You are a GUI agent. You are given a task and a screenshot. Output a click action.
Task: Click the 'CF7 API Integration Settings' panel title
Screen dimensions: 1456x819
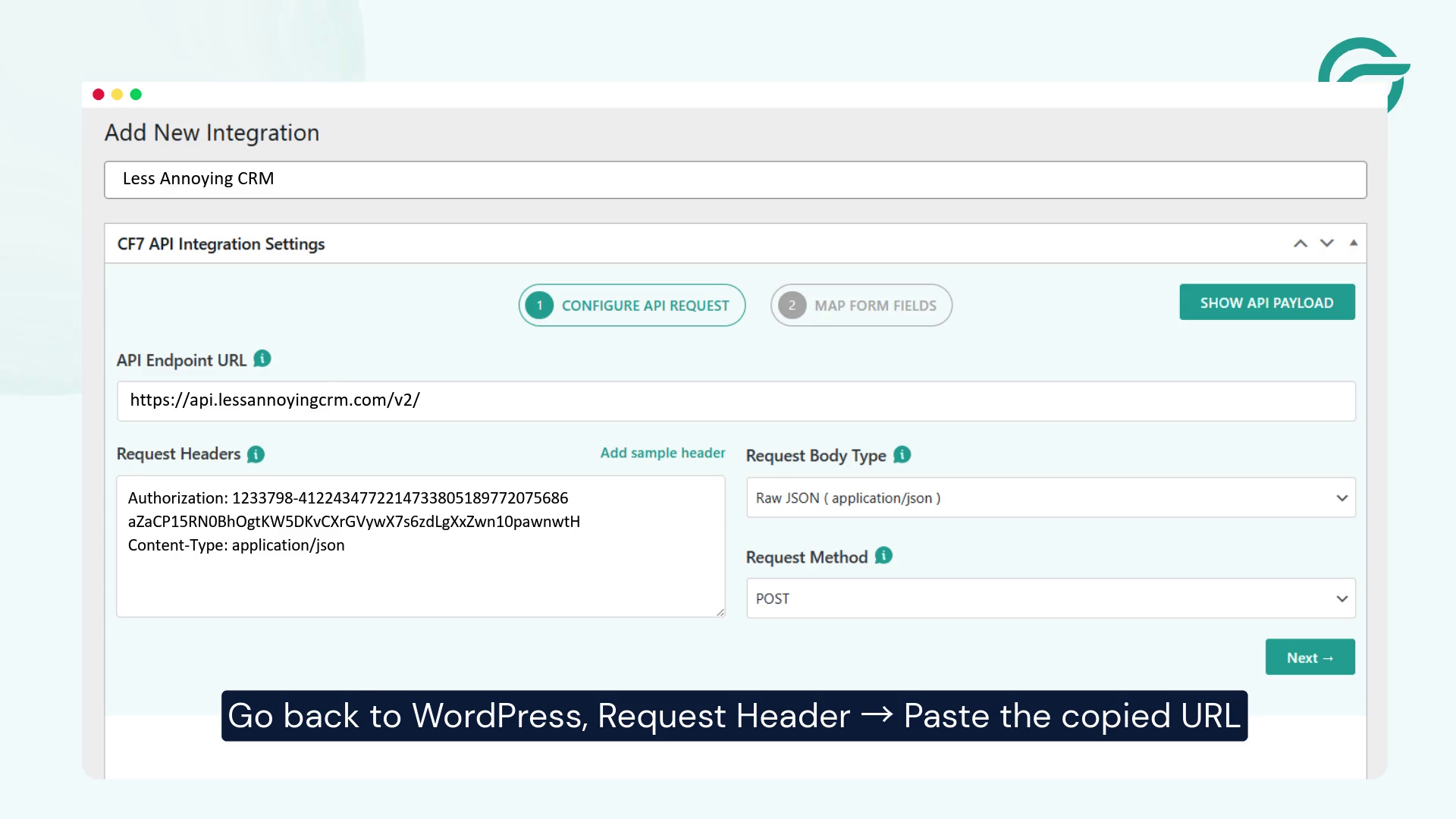click(221, 244)
